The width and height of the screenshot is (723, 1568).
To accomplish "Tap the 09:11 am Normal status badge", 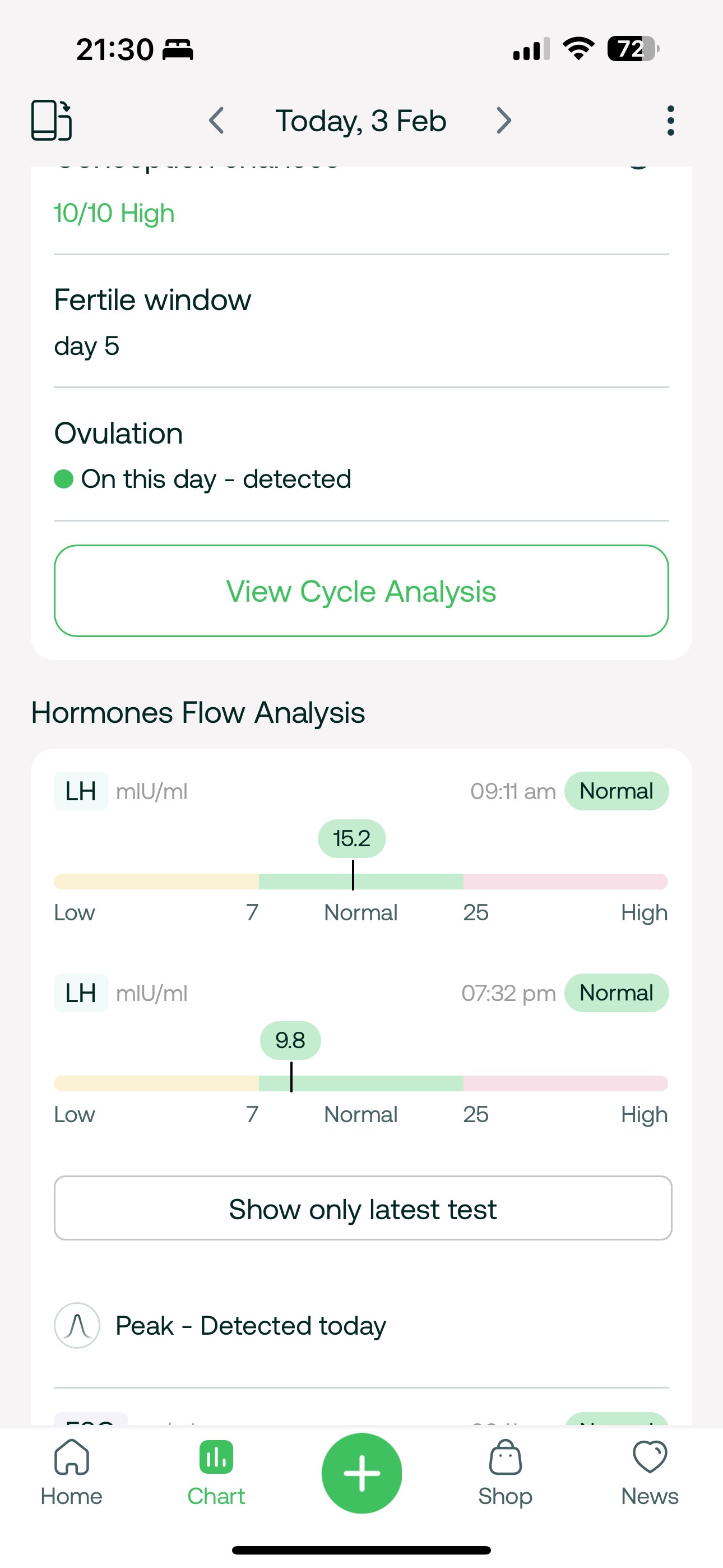I will [616, 791].
